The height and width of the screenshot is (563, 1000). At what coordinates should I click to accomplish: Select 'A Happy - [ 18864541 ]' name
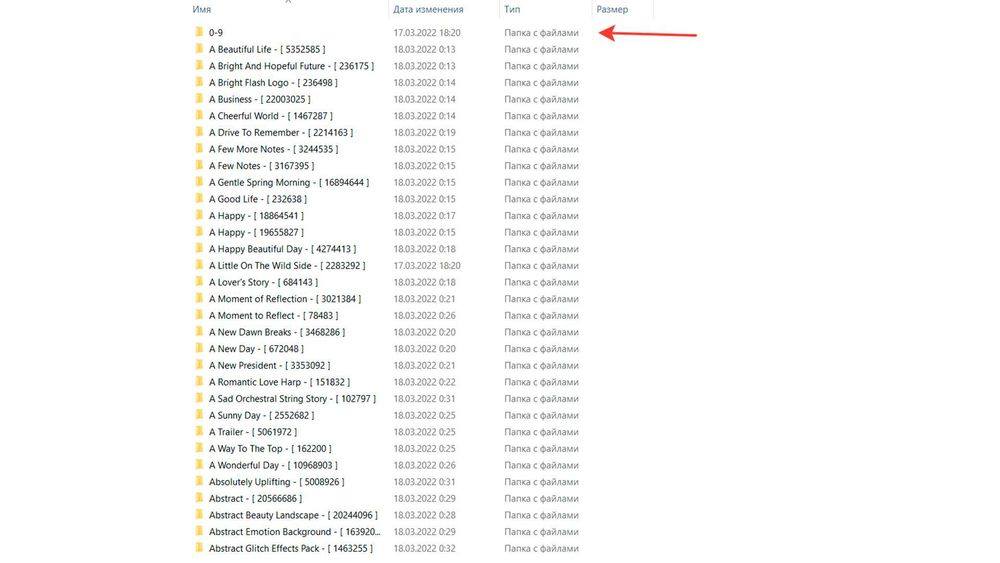[x=256, y=216]
